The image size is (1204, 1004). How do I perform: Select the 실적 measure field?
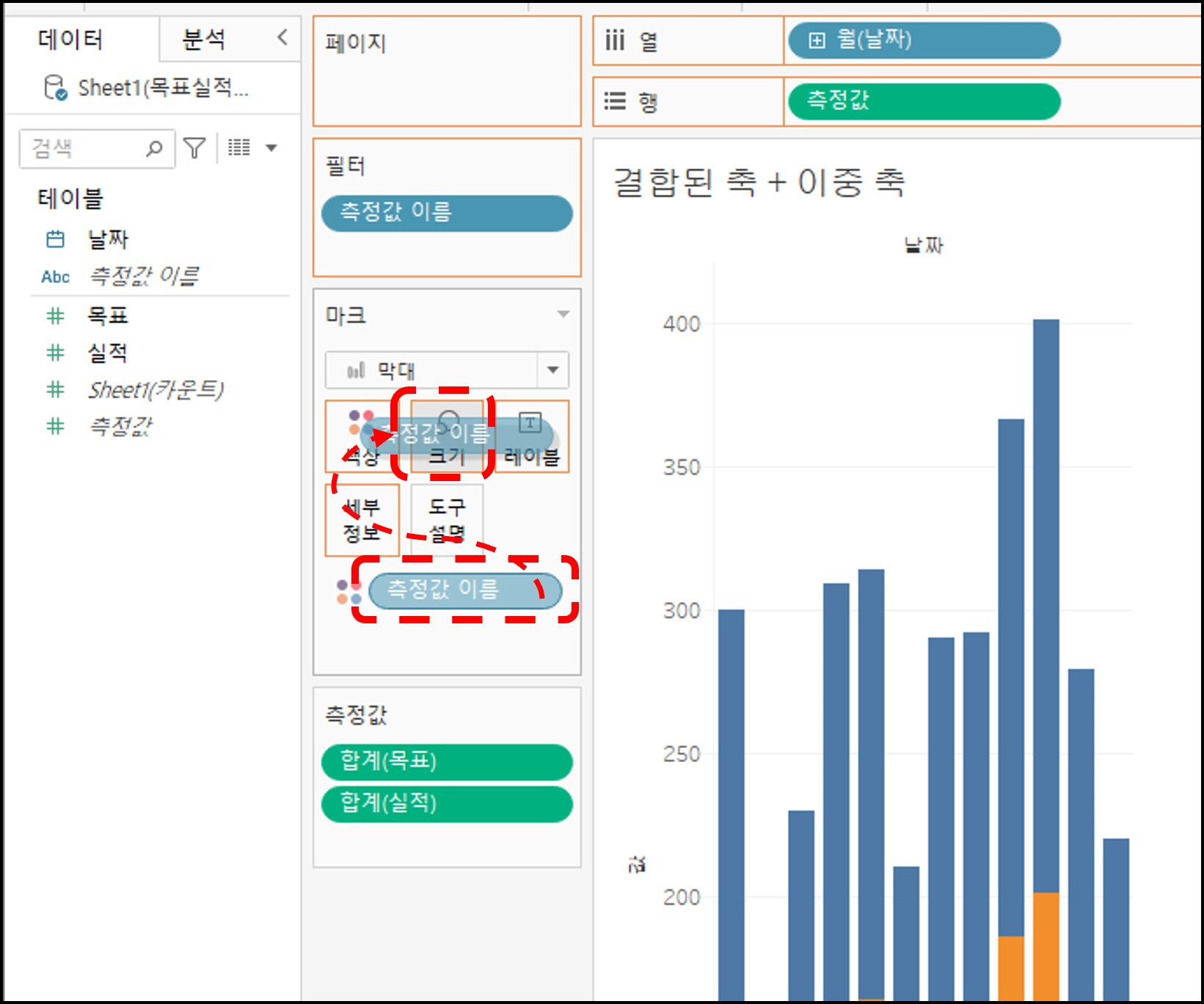(108, 353)
